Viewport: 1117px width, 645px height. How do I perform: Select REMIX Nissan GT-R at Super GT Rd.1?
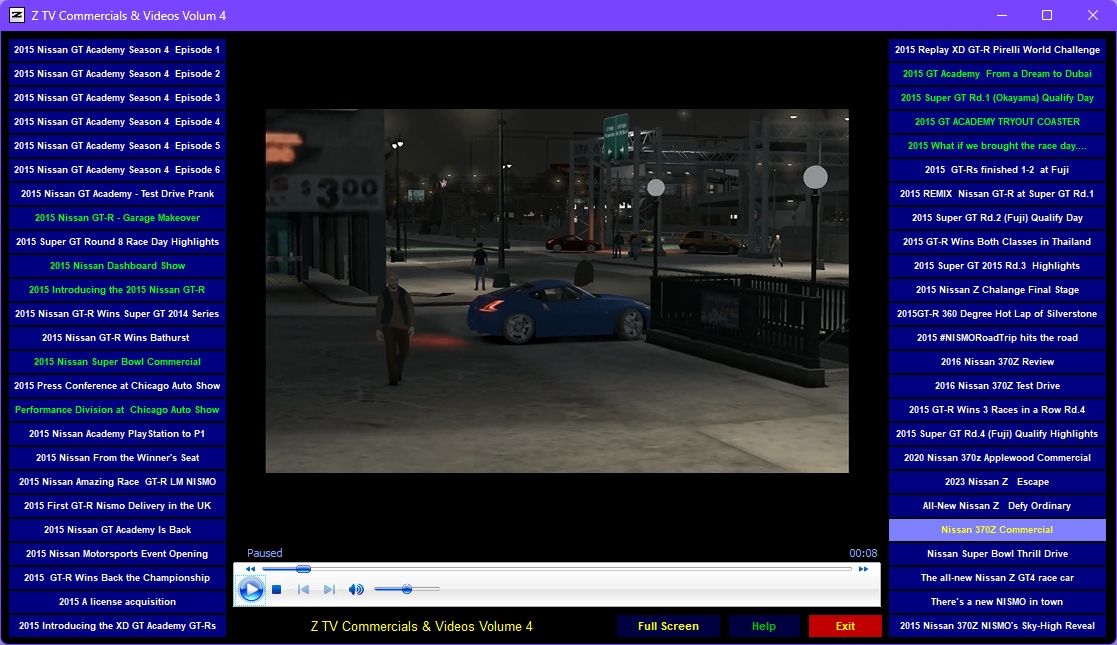pyautogui.click(x=997, y=194)
